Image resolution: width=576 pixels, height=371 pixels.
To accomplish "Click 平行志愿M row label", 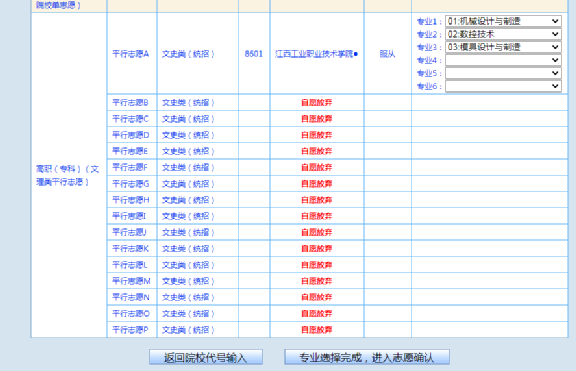I will point(131,281).
